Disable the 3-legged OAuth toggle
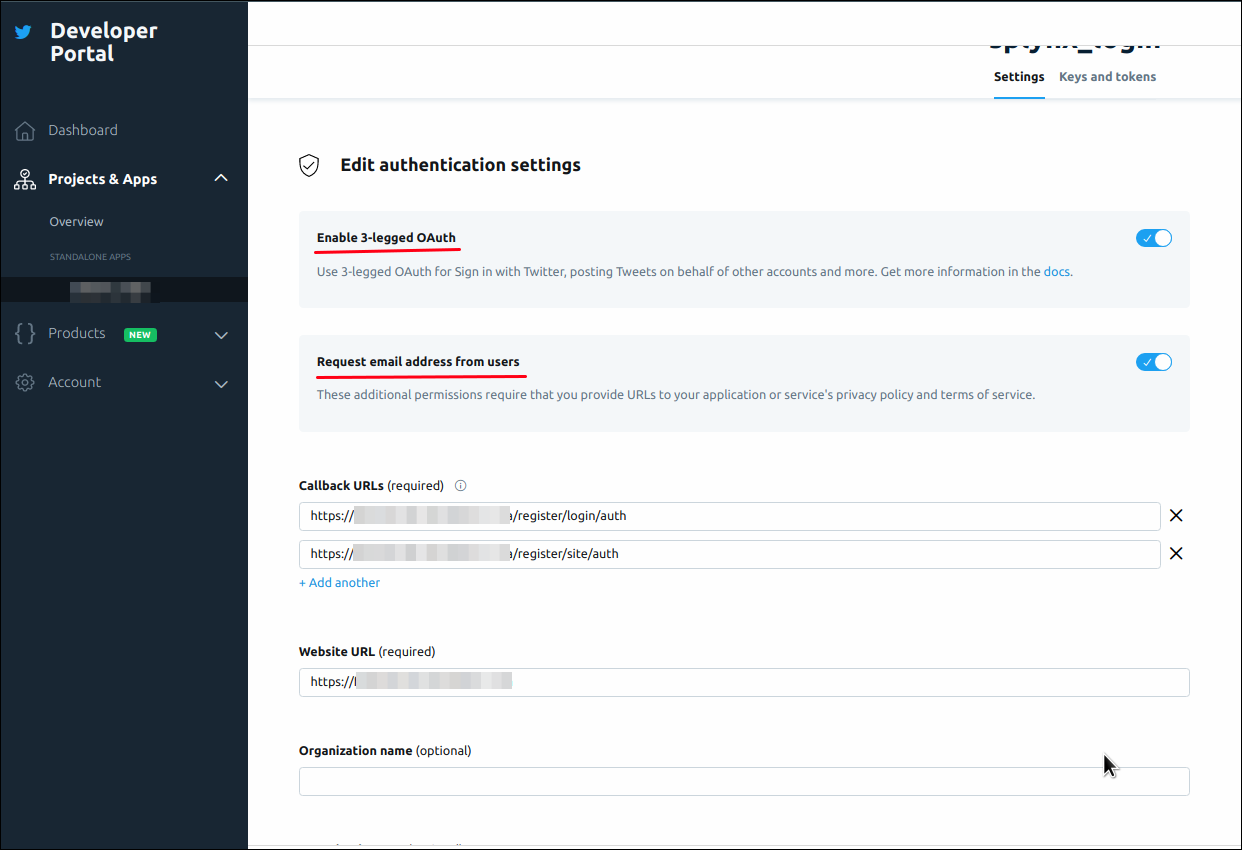Screen dimensions: 1242x850 pos(1153,238)
